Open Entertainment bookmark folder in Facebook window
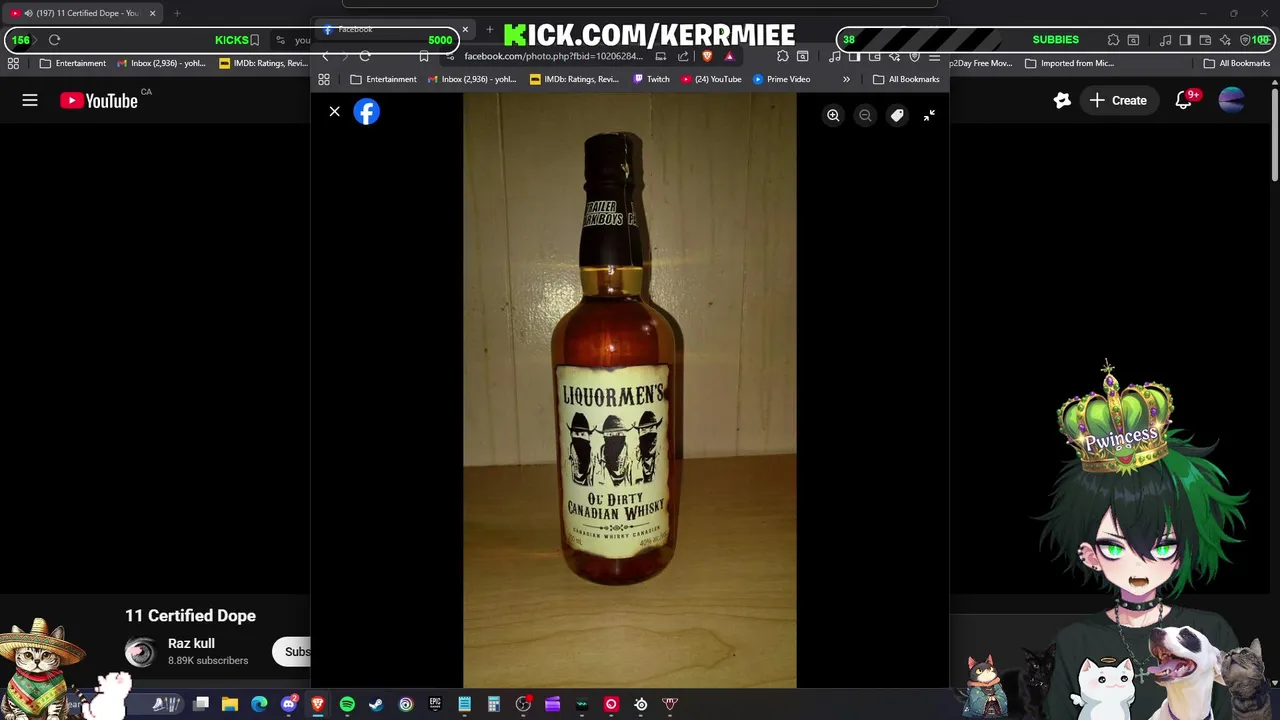The height and width of the screenshot is (720, 1280). (x=383, y=79)
